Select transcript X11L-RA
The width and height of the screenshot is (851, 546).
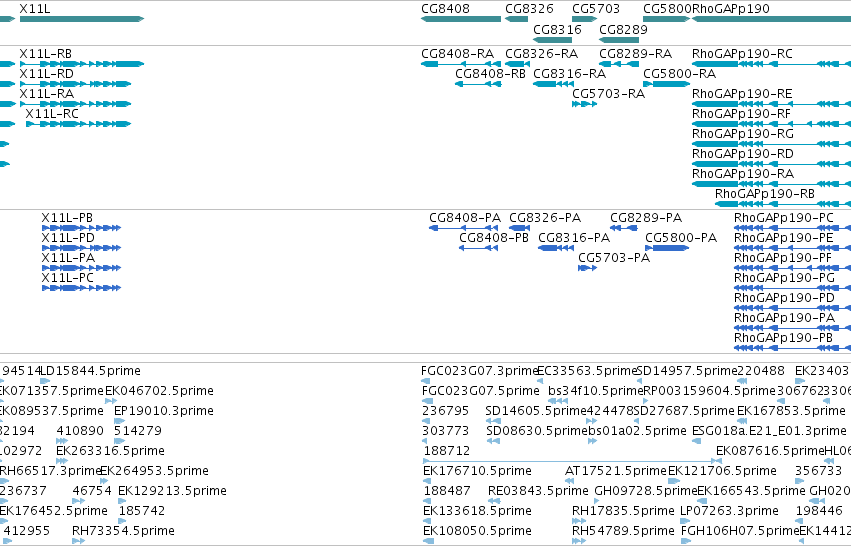point(75,104)
